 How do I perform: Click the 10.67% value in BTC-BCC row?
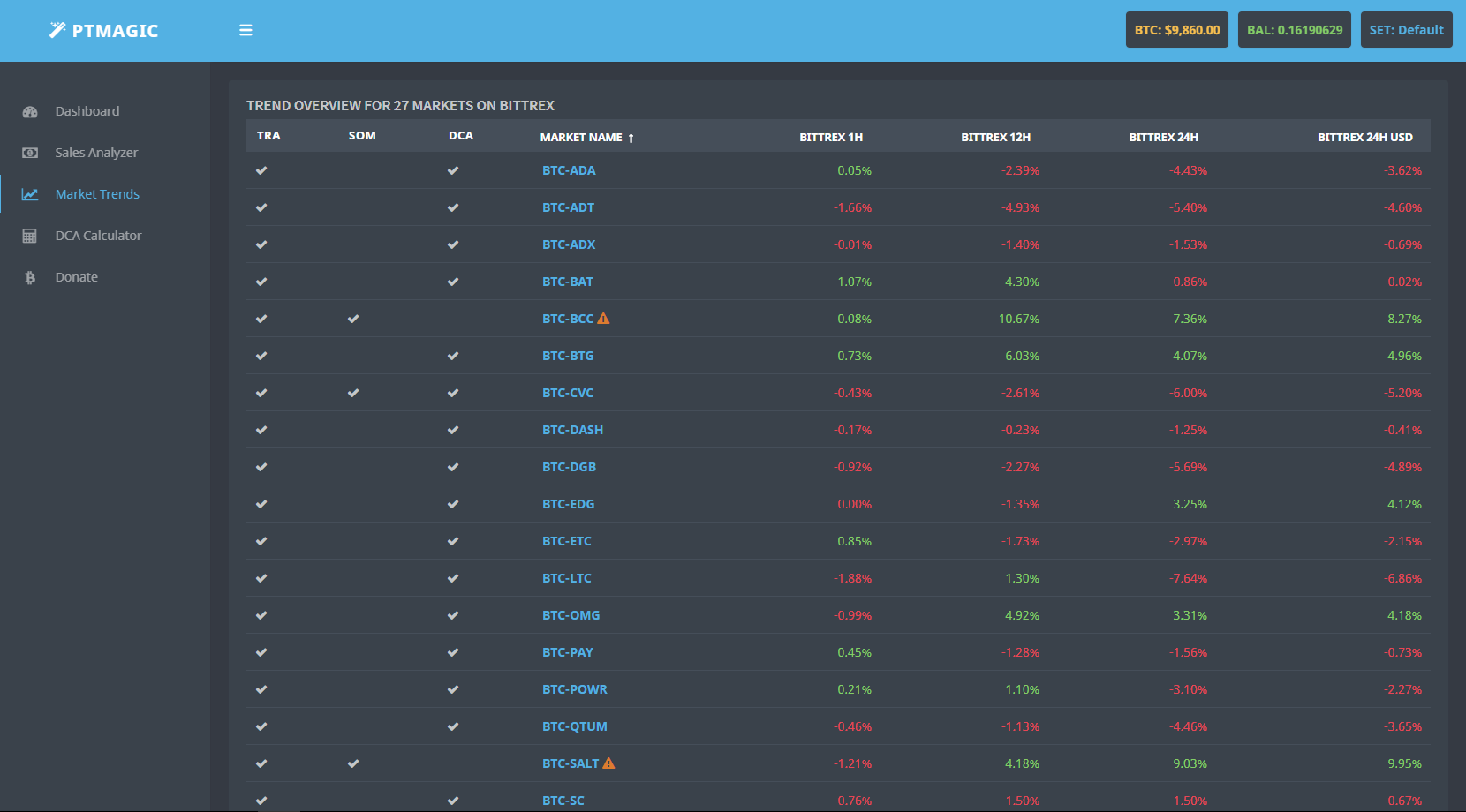[x=1019, y=319]
